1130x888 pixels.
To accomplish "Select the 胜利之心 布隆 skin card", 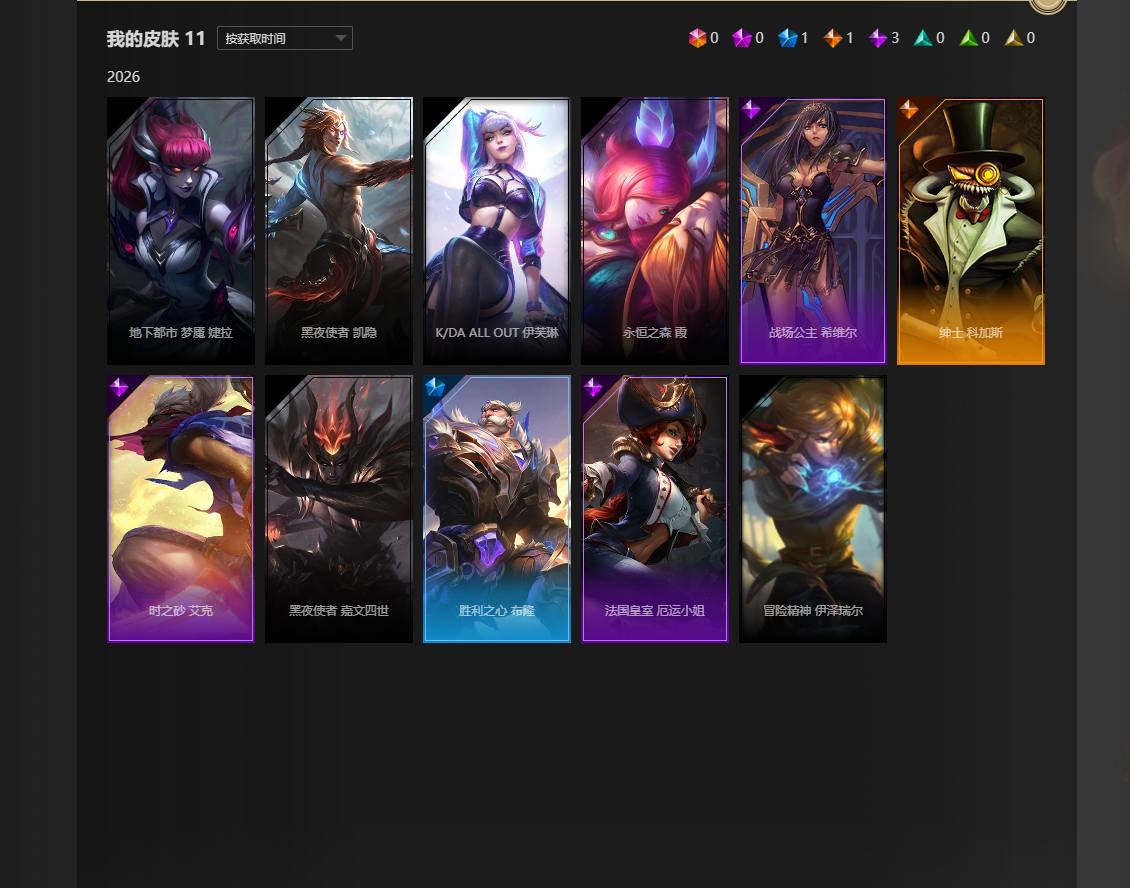I will (497, 509).
